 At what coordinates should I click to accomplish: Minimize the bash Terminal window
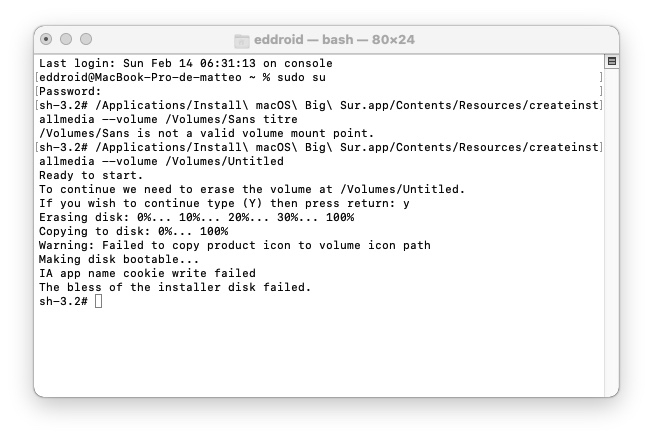[x=67, y=39]
